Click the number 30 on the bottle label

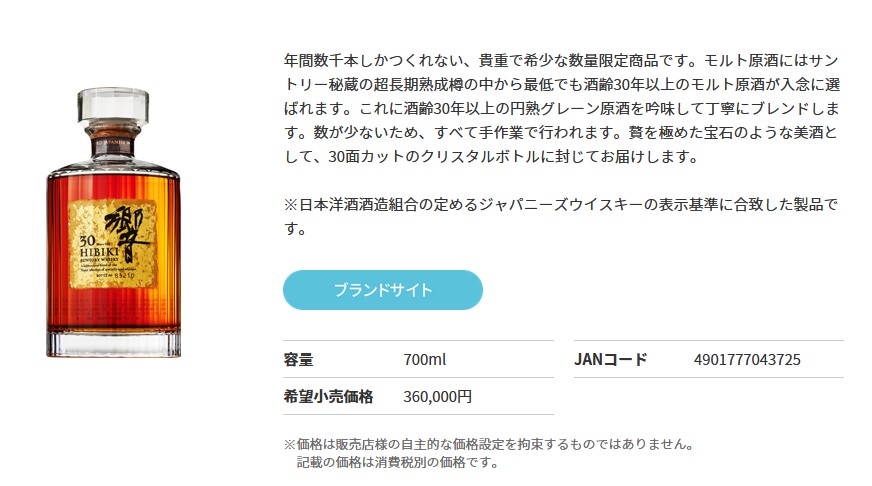point(87,241)
